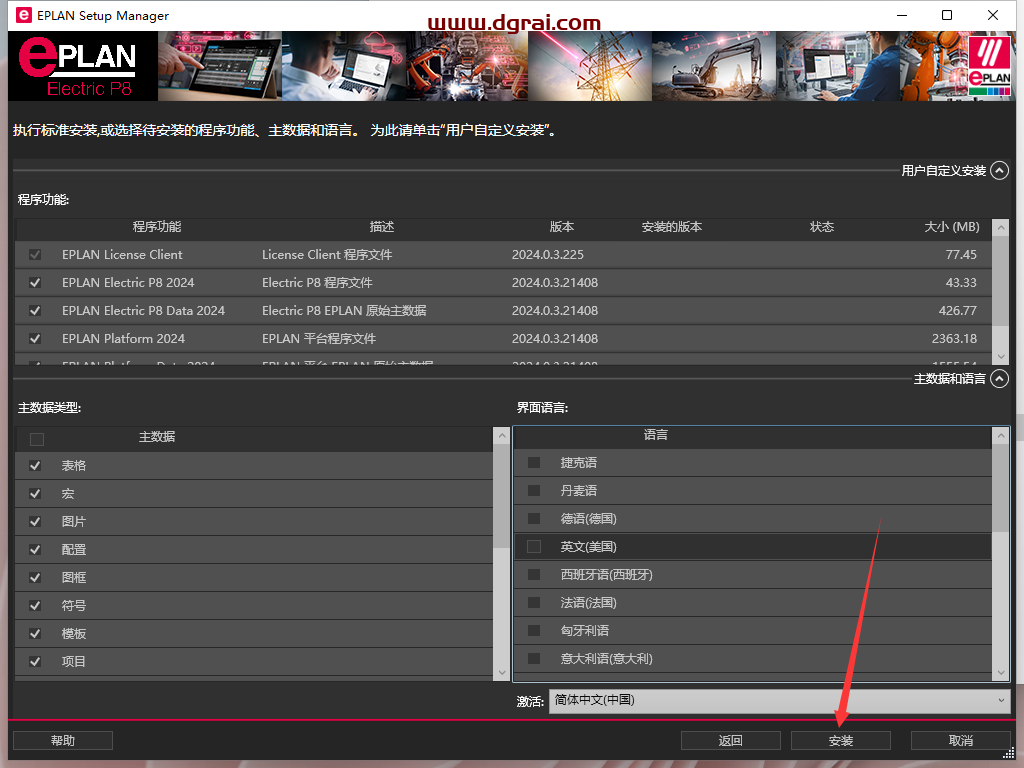Click master data list scrollbar down arrow
This screenshot has width=1024, height=768.
tap(502, 672)
